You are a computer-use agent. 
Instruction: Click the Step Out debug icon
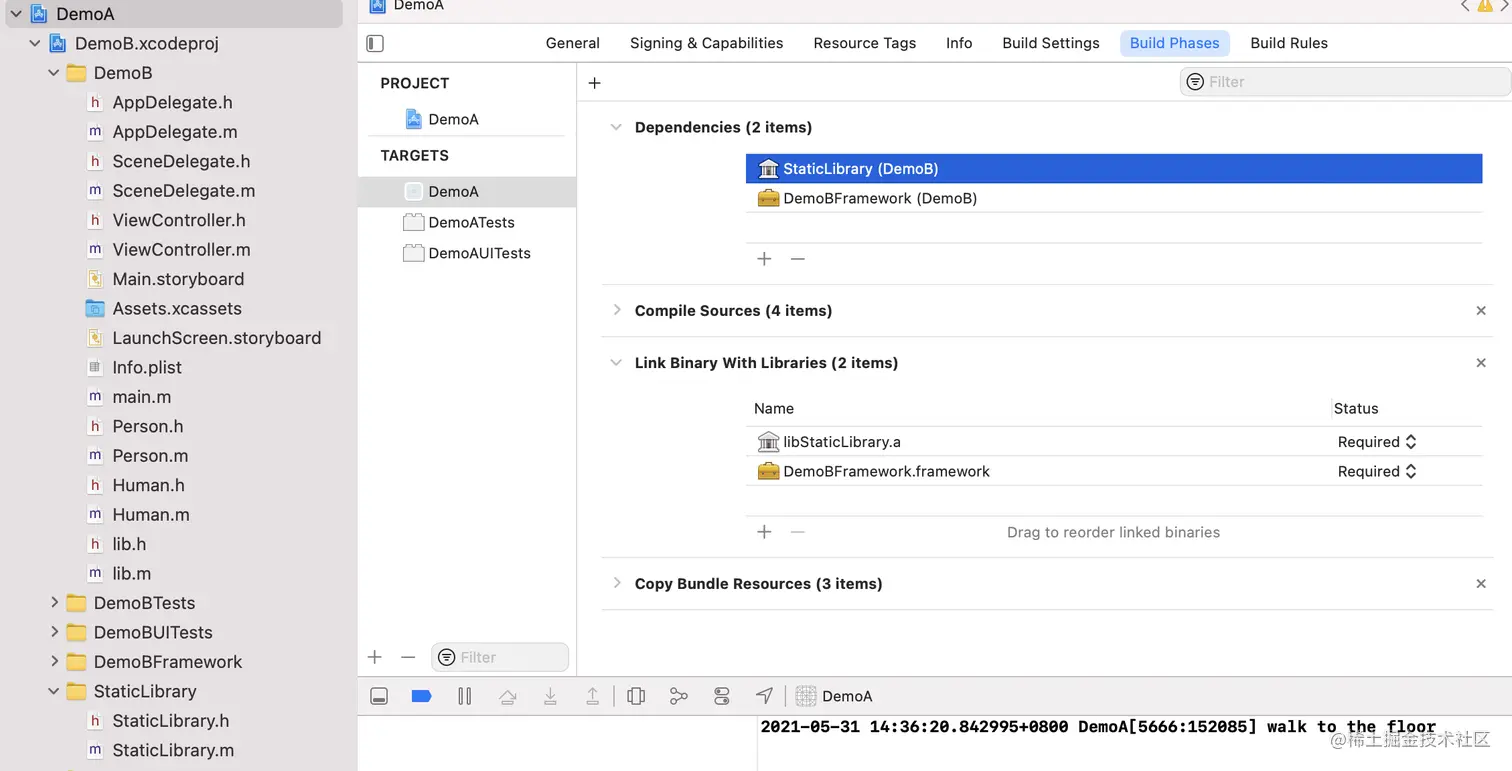coord(592,696)
